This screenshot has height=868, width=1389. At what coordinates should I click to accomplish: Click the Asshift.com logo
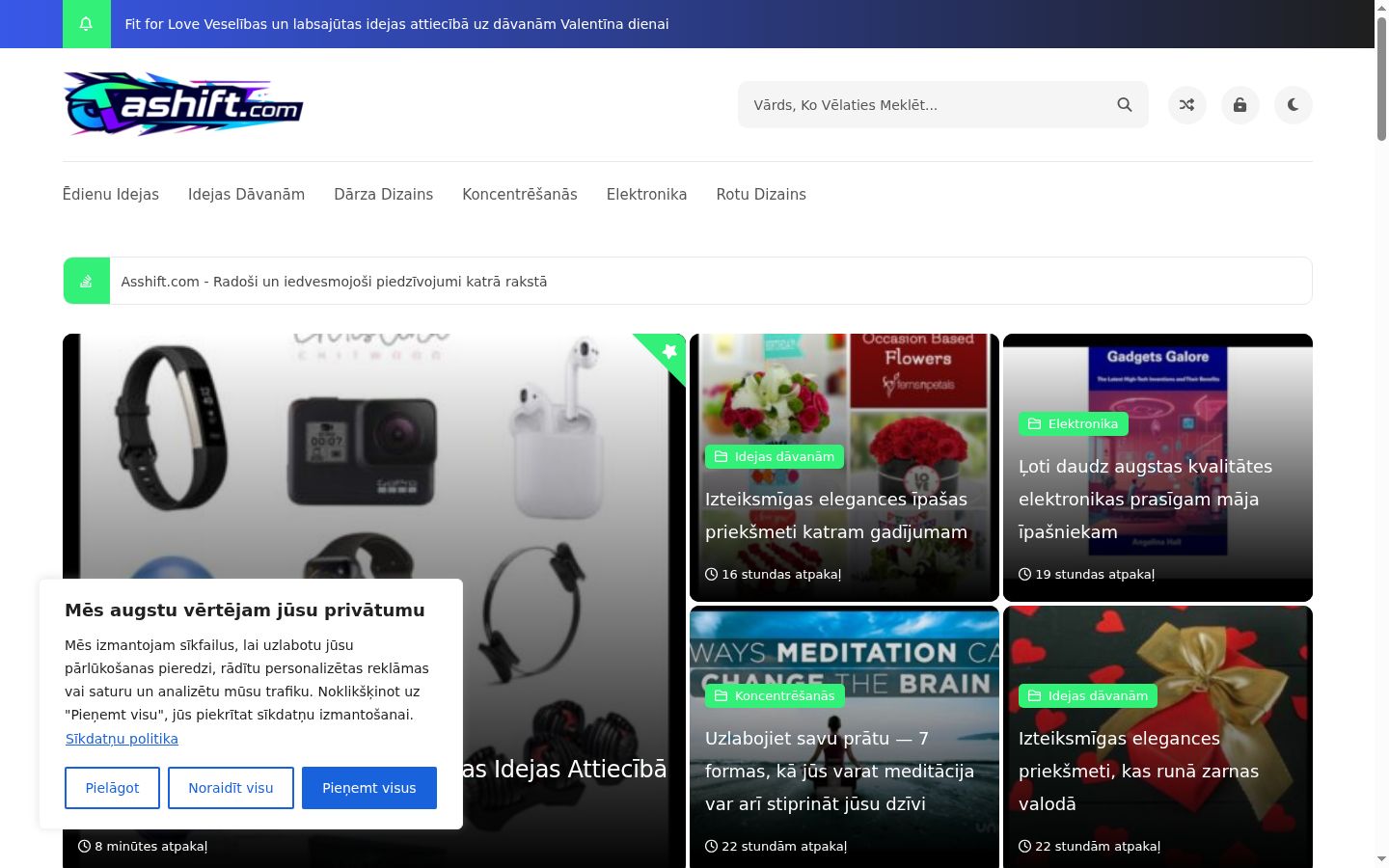tap(183, 103)
